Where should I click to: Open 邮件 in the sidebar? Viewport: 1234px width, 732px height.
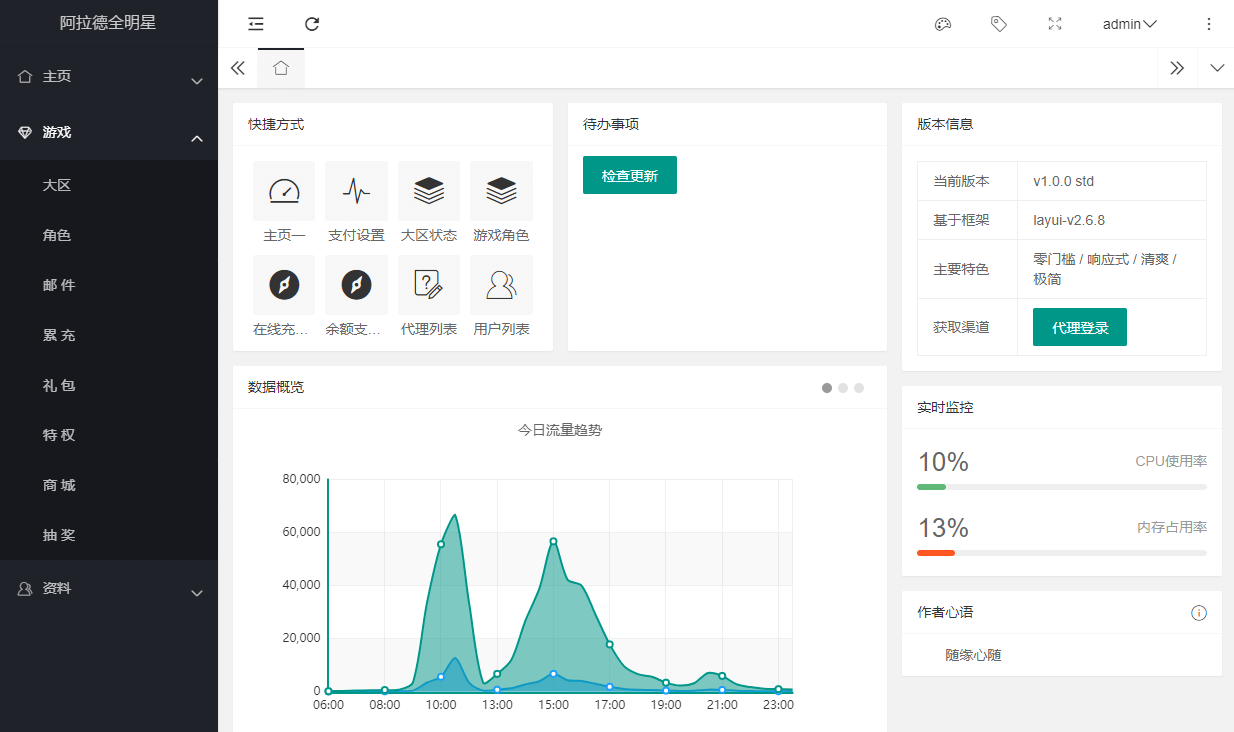pos(109,285)
